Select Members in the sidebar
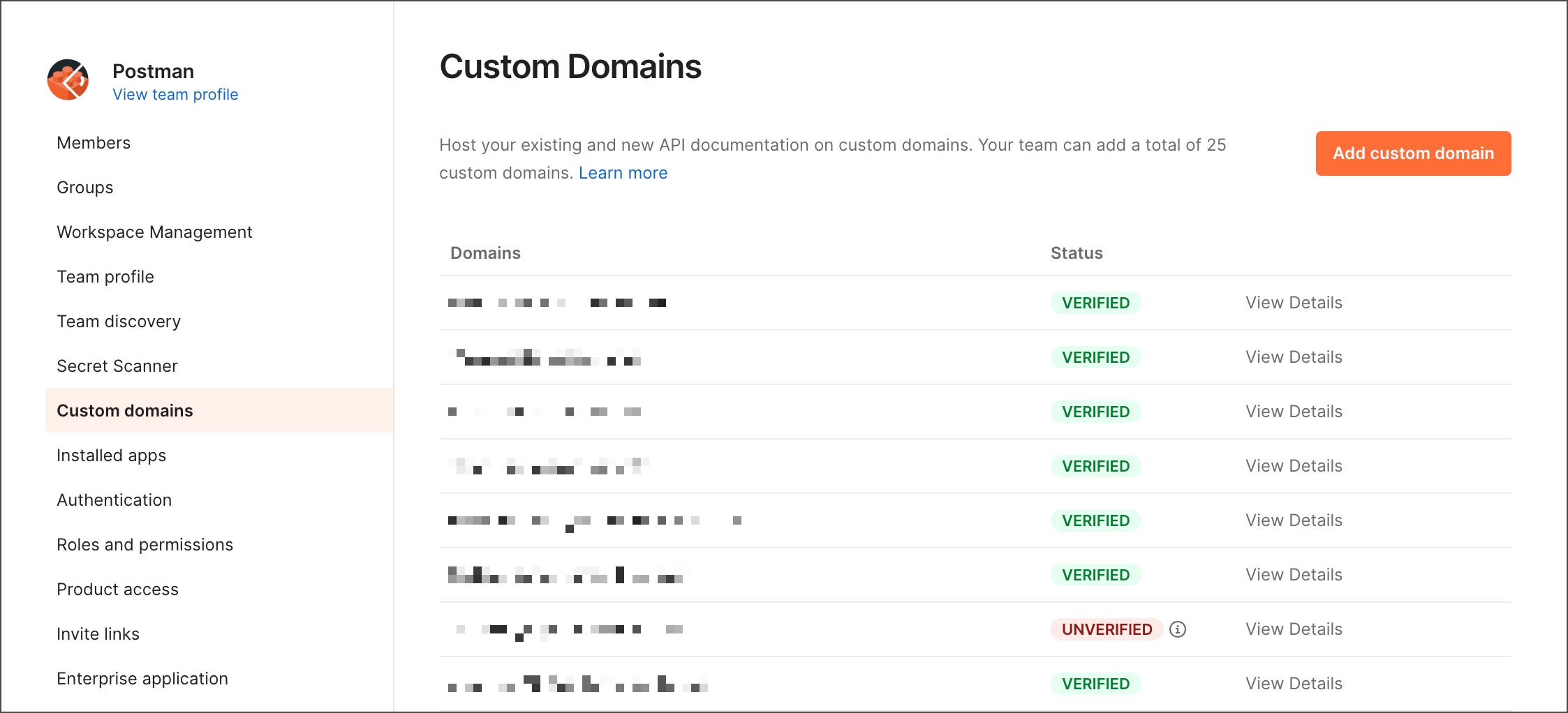 click(x=94, y=143)
